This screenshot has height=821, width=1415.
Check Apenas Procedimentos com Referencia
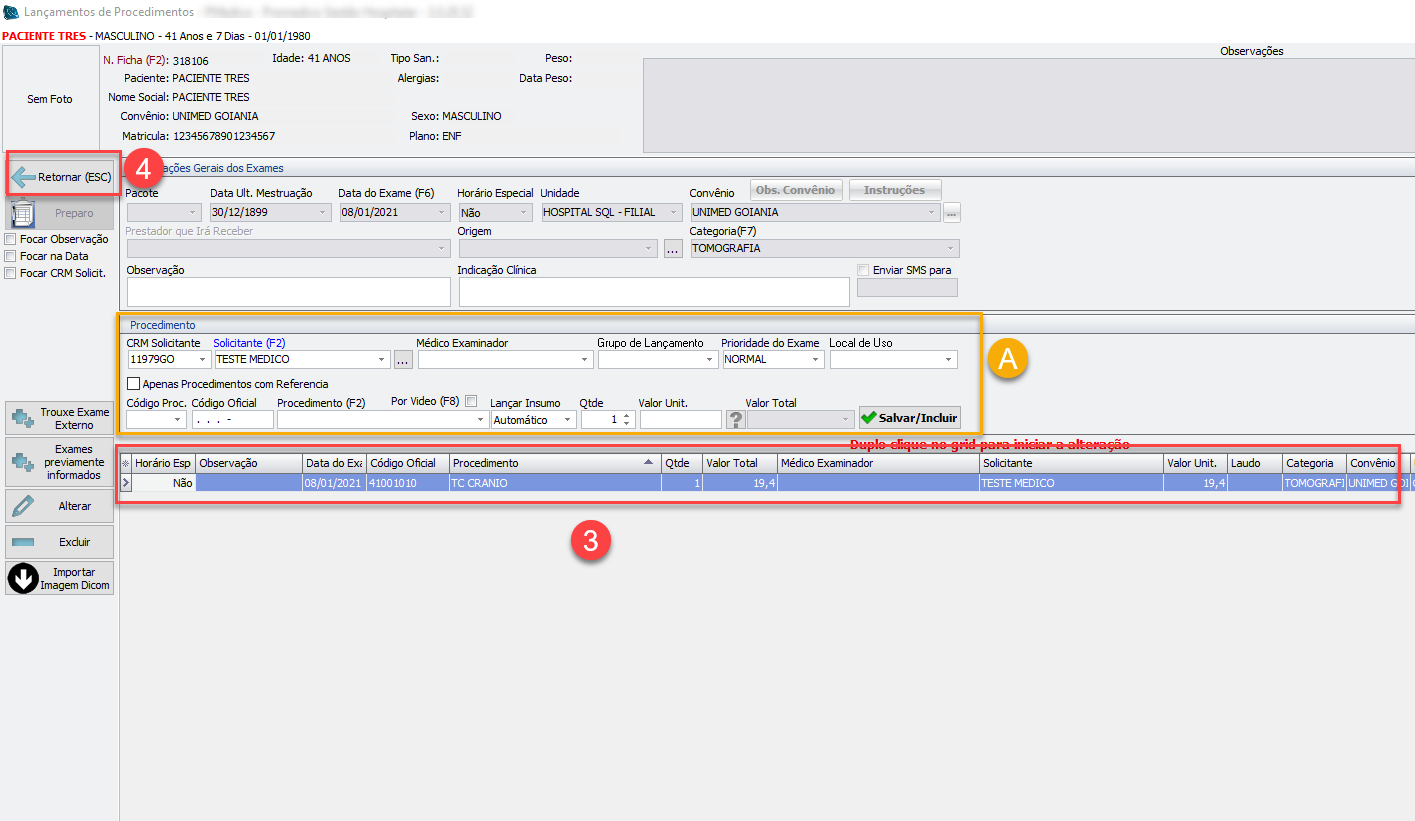pos(134,384)
